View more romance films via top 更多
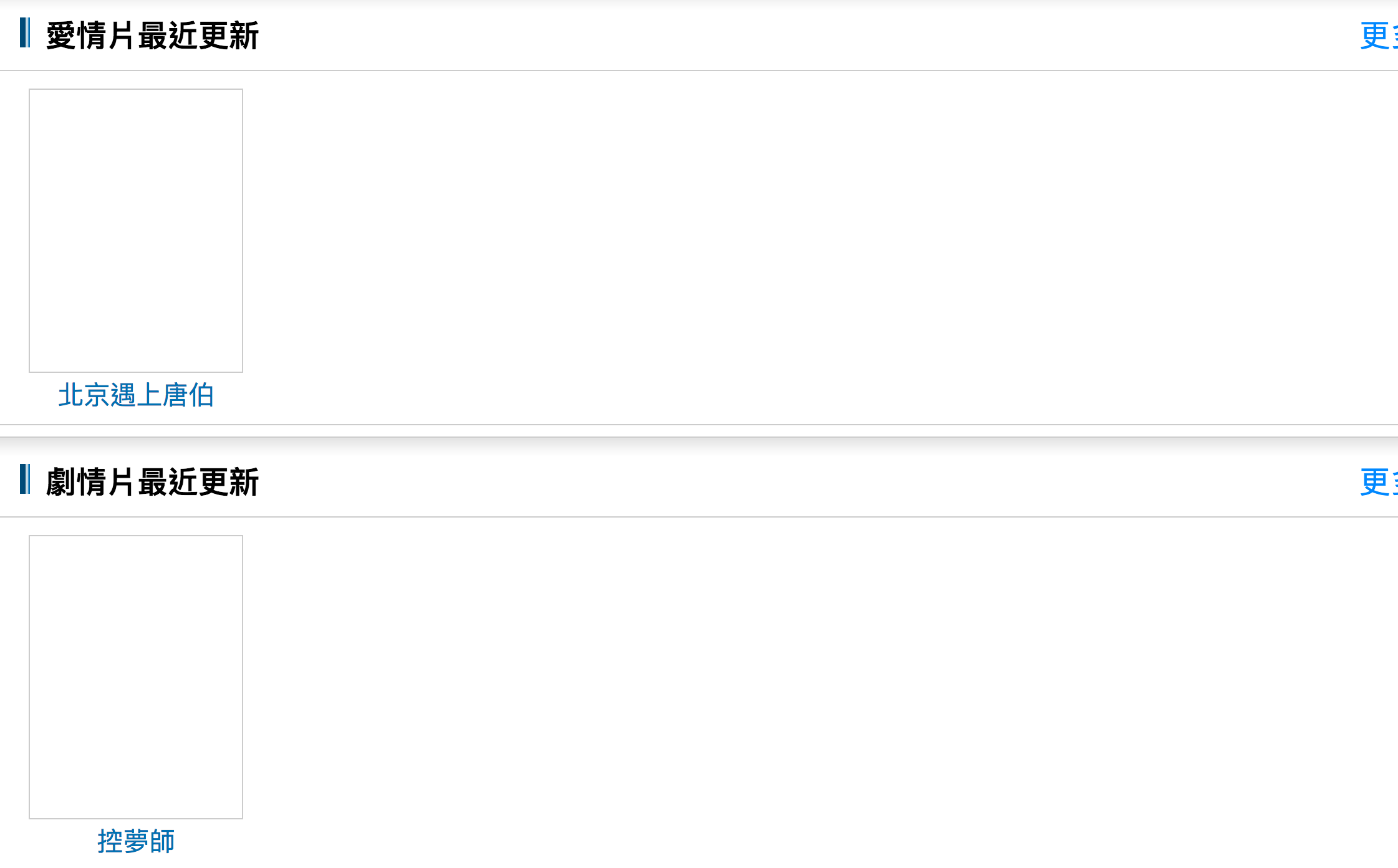This screenshot has width=1398, height=868. [1379, 36]
